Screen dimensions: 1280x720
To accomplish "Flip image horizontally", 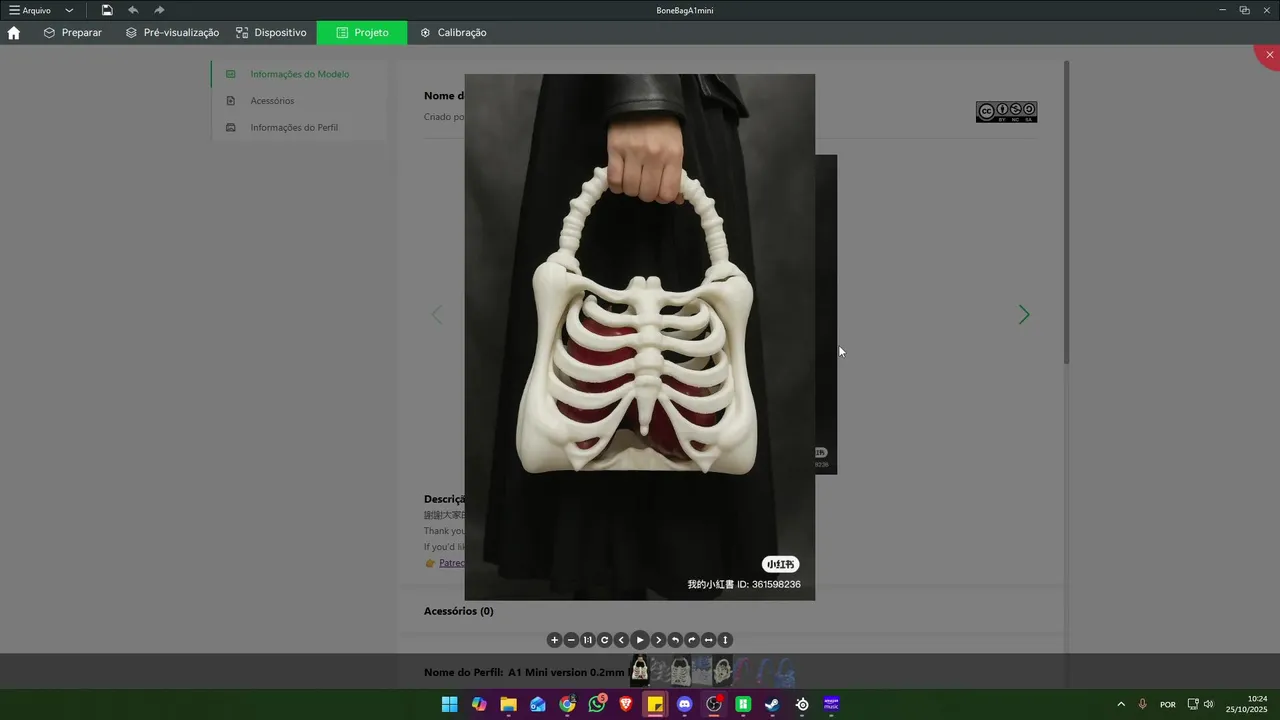I will pyautogui.click(x=709, y=640).
